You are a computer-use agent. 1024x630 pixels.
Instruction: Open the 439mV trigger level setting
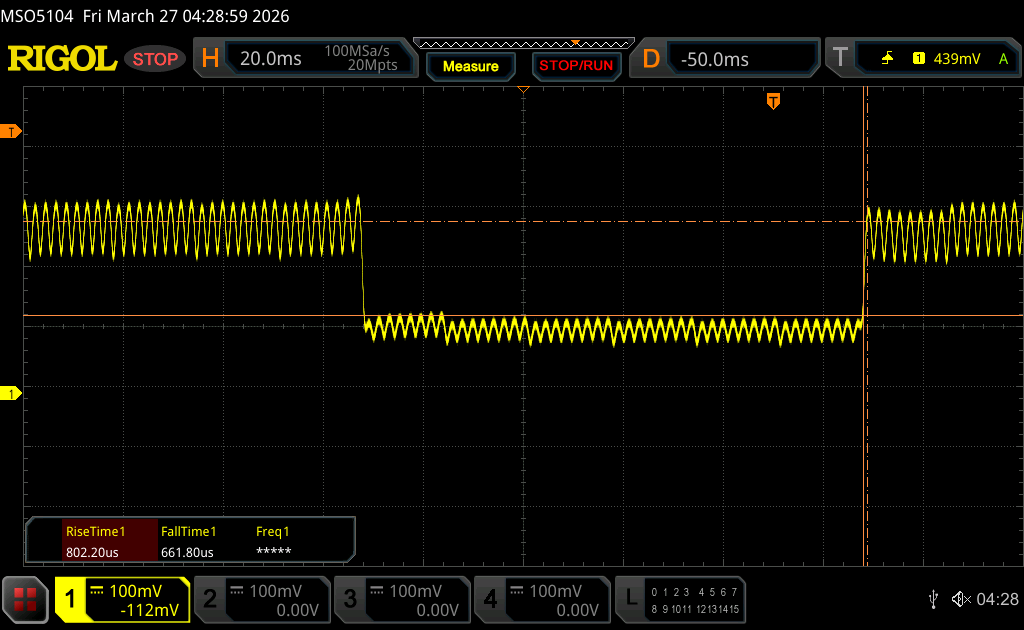(x=957, y=59)
